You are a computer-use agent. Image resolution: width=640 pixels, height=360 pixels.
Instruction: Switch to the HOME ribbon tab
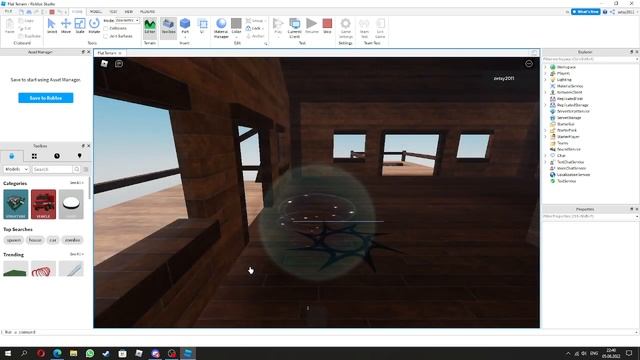77,12
